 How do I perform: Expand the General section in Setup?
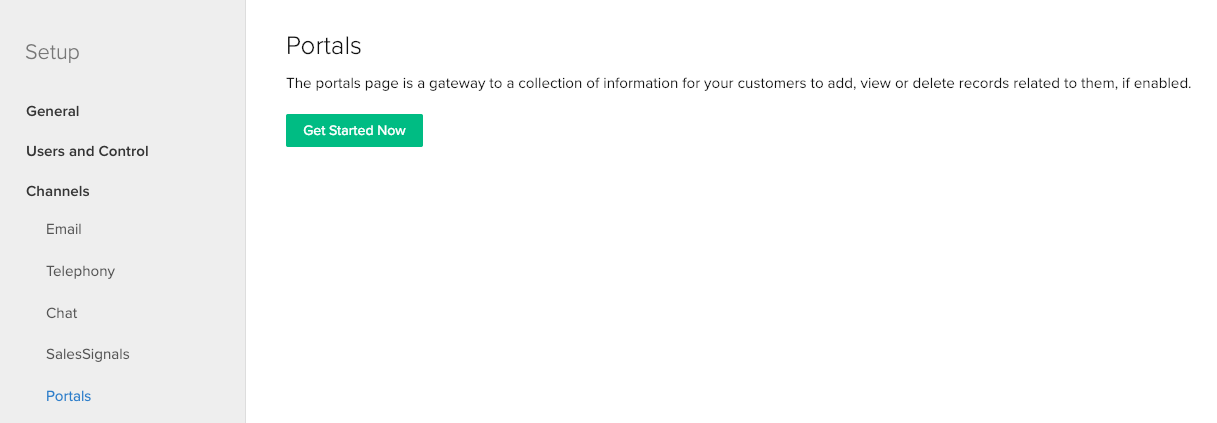point(53,111)
